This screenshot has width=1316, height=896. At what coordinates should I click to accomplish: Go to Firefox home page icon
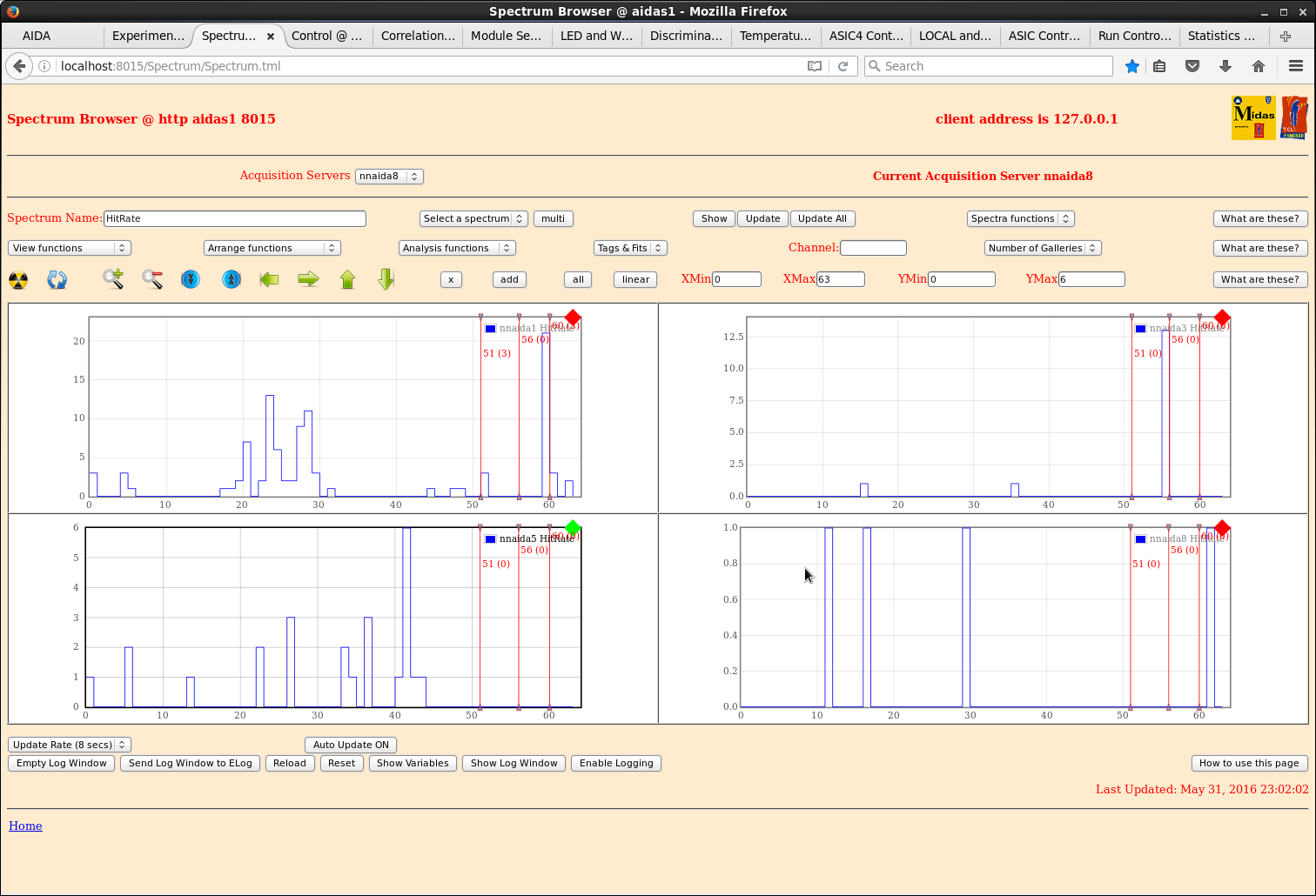1259,66
